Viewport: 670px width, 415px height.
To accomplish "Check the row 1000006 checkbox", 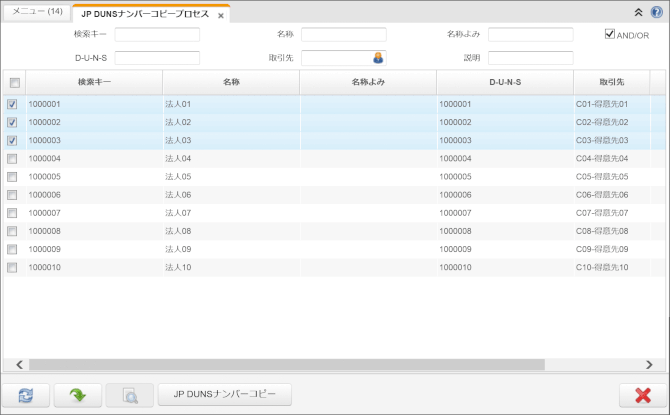I will point(12,195).
